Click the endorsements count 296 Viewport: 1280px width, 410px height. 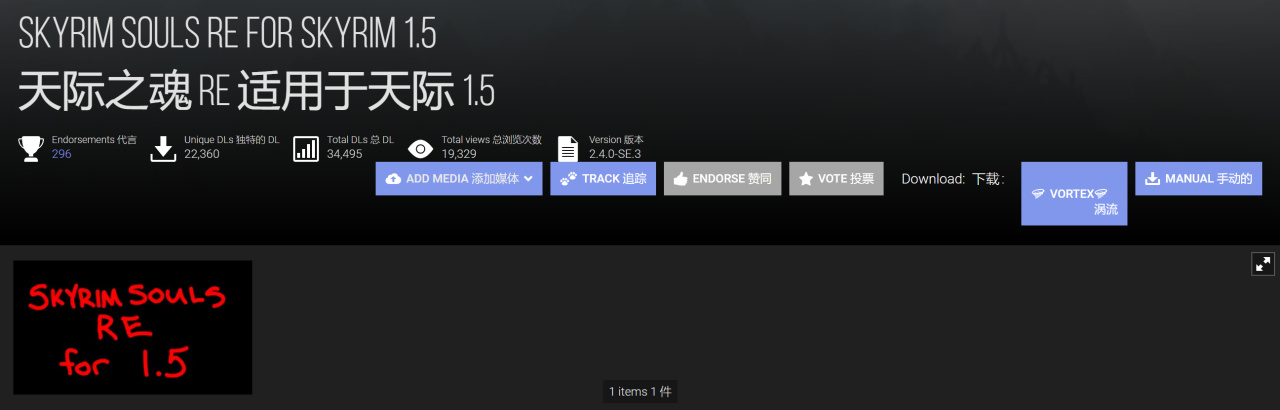[x=62, y=154]
